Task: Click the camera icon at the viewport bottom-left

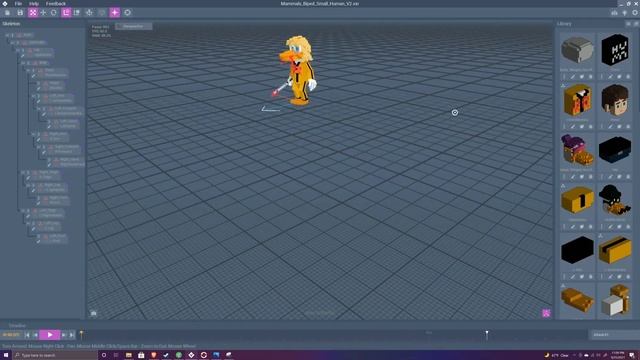Action: coord(94,313)
